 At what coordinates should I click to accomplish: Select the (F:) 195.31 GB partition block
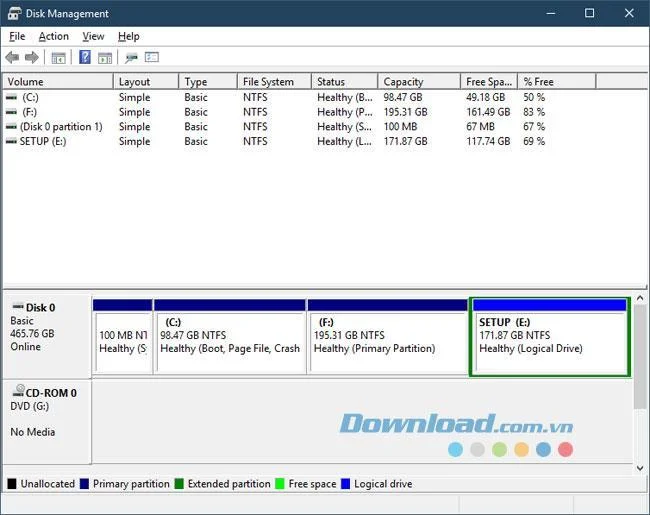point(387,337)
